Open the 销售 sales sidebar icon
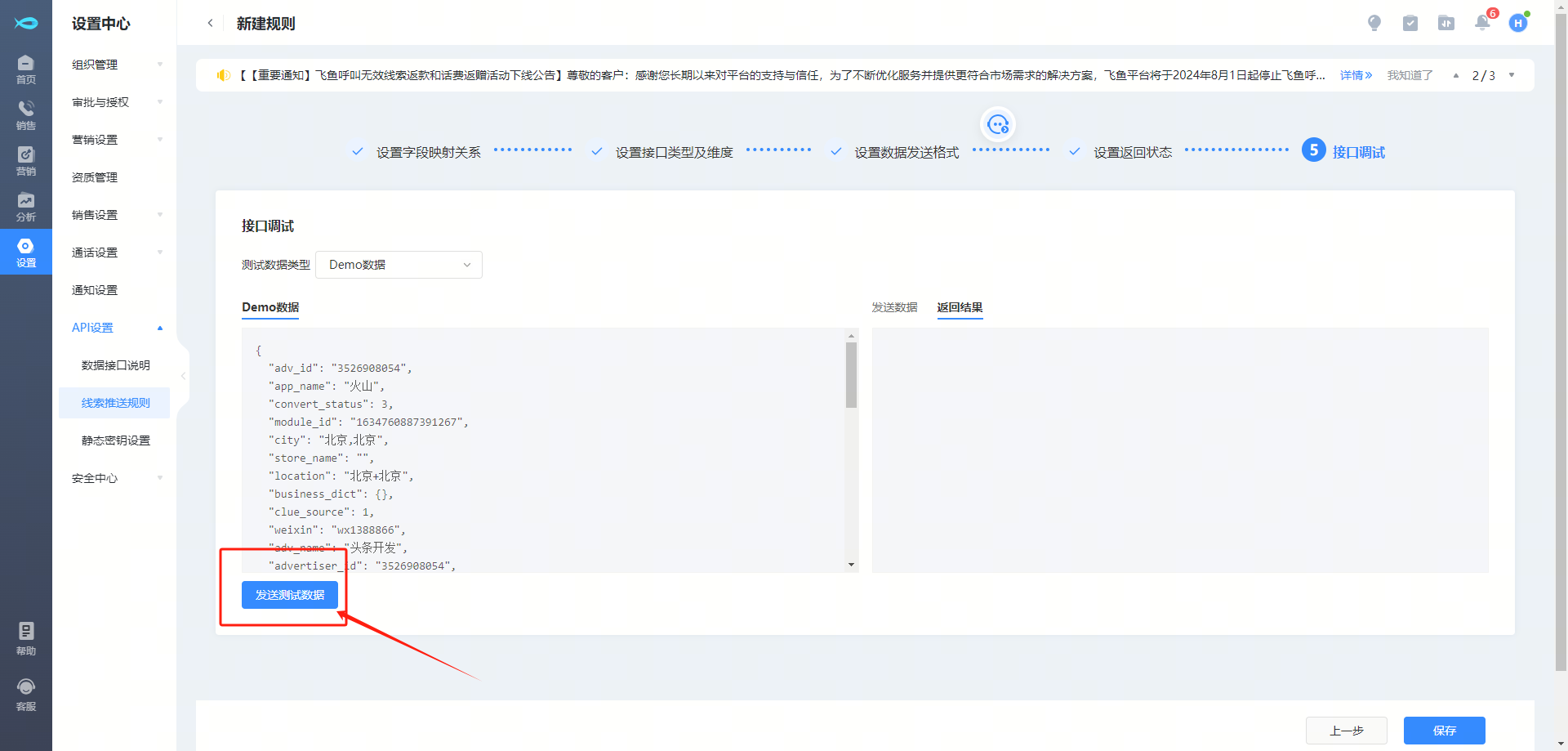 point(26,114)
